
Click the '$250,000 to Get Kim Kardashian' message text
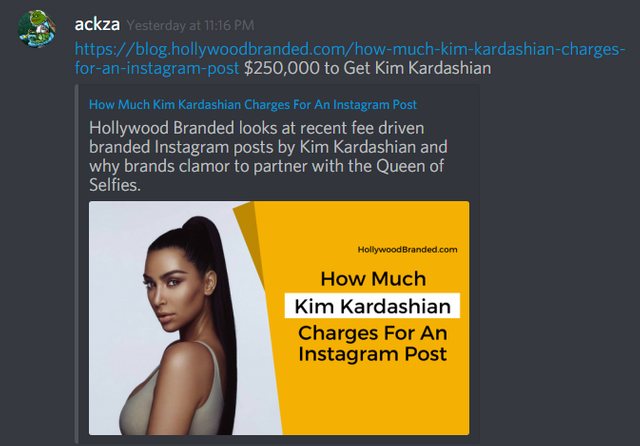tap(367, 68)
